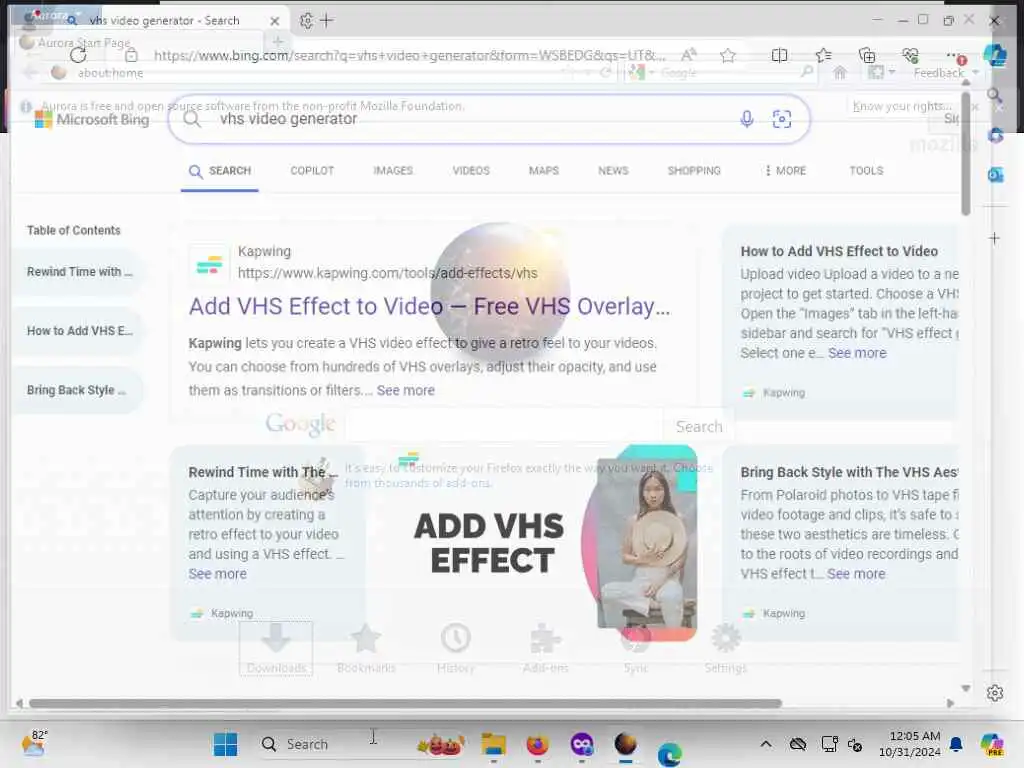
Task: Start voice search with microphone icon
Action: (746, 119)
